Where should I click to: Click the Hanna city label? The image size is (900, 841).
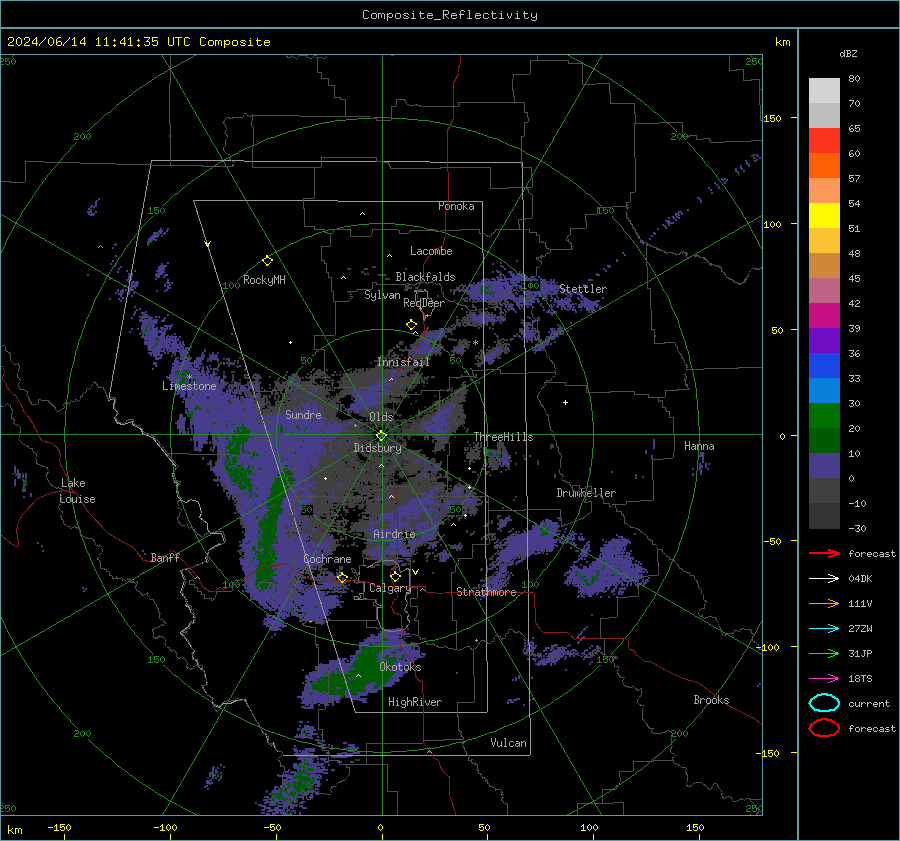(x=699, y=446)
